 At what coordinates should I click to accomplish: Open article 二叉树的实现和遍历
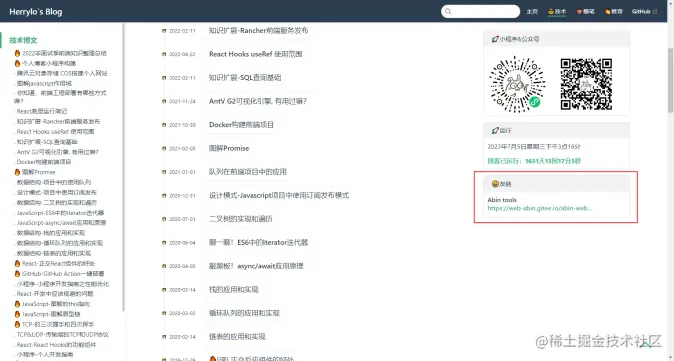pos(241,219)
